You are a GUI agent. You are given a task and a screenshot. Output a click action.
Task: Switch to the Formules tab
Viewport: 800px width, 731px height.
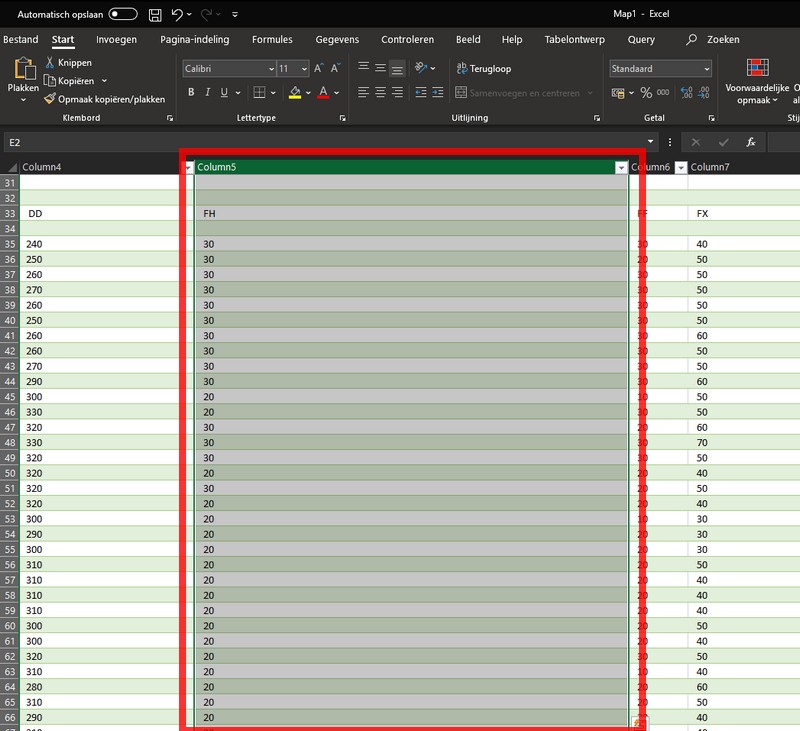pos(272,40)
